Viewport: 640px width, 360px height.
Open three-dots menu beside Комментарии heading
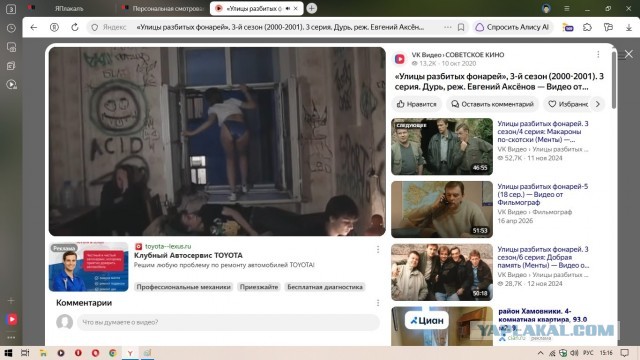(x=378, y=303)
